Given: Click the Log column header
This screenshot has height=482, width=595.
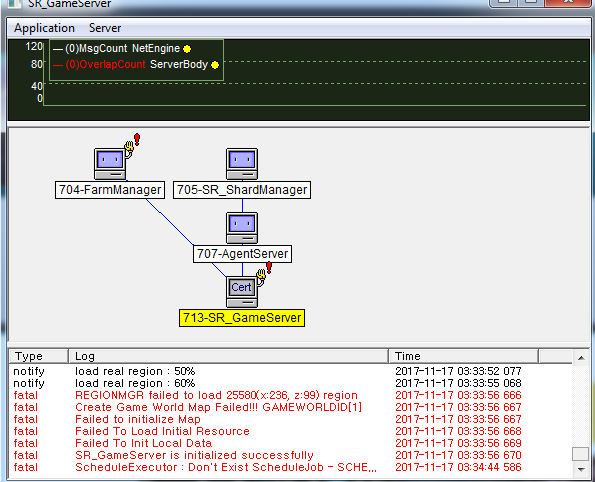Looking at the screenshot, I should pyautogui.click(x=229, y=356).
